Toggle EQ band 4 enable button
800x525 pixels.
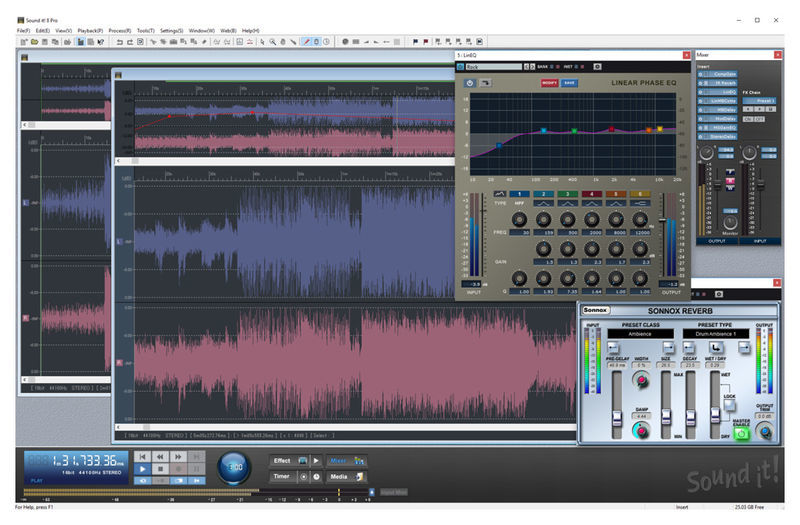592,194
